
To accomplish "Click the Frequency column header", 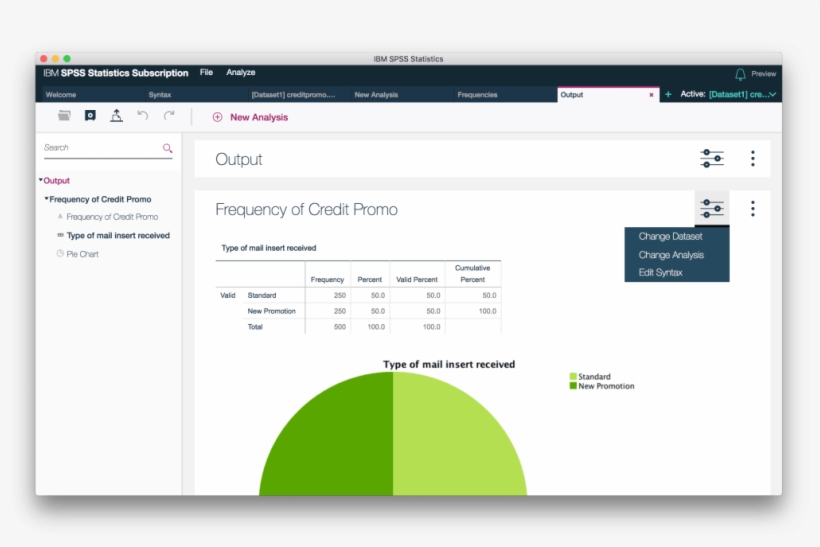I will [x=327, y=279].
